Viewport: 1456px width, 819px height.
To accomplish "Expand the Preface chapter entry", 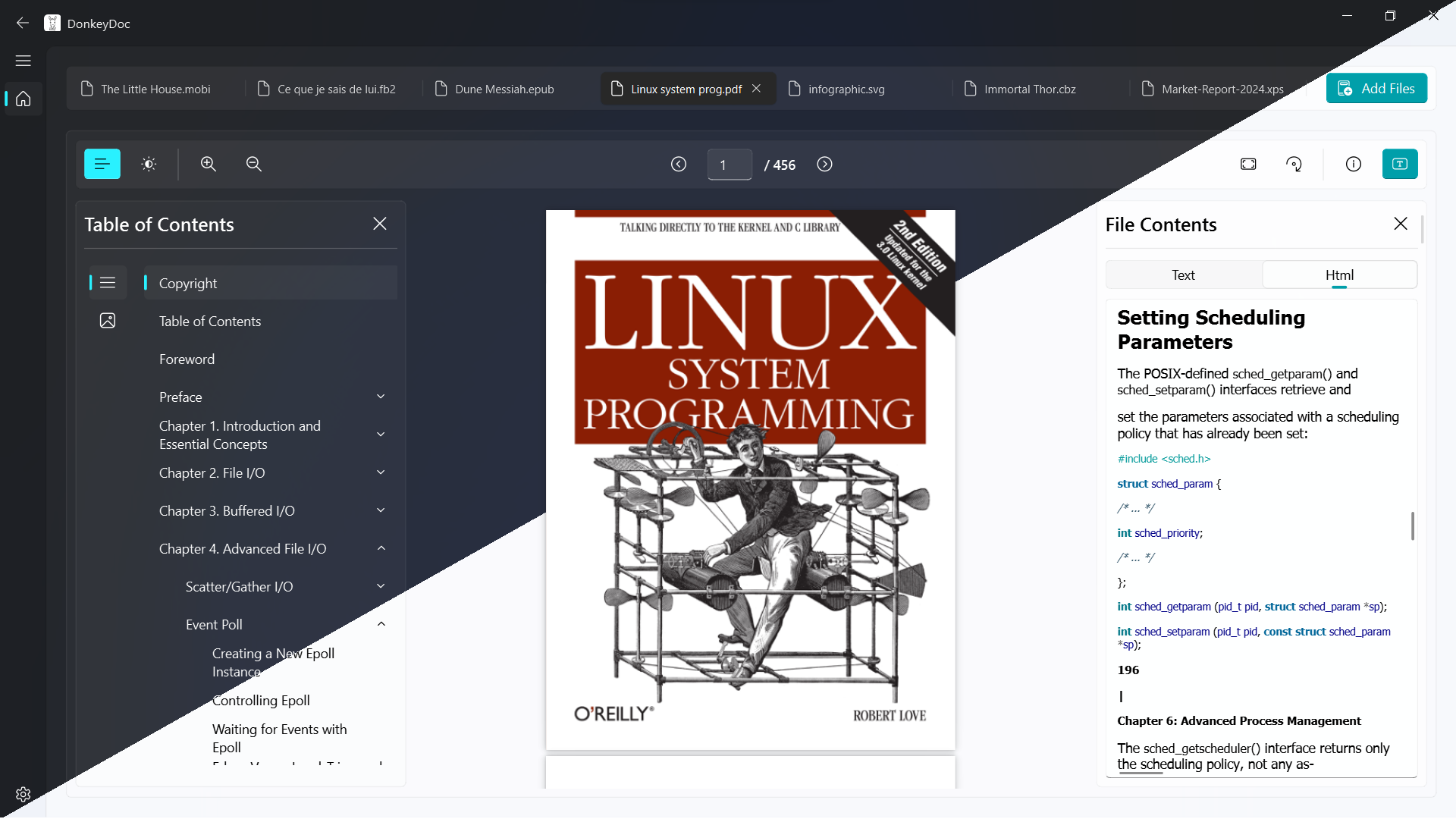I will [381, 397].
